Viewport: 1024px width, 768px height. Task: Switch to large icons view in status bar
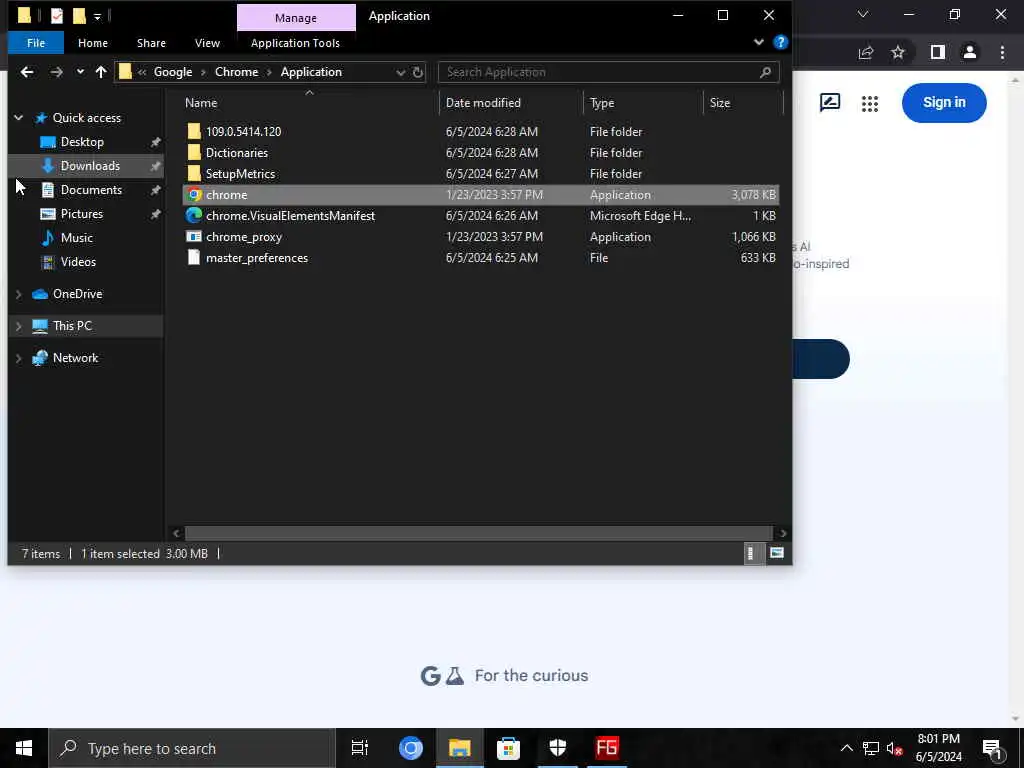coord(776,554)
